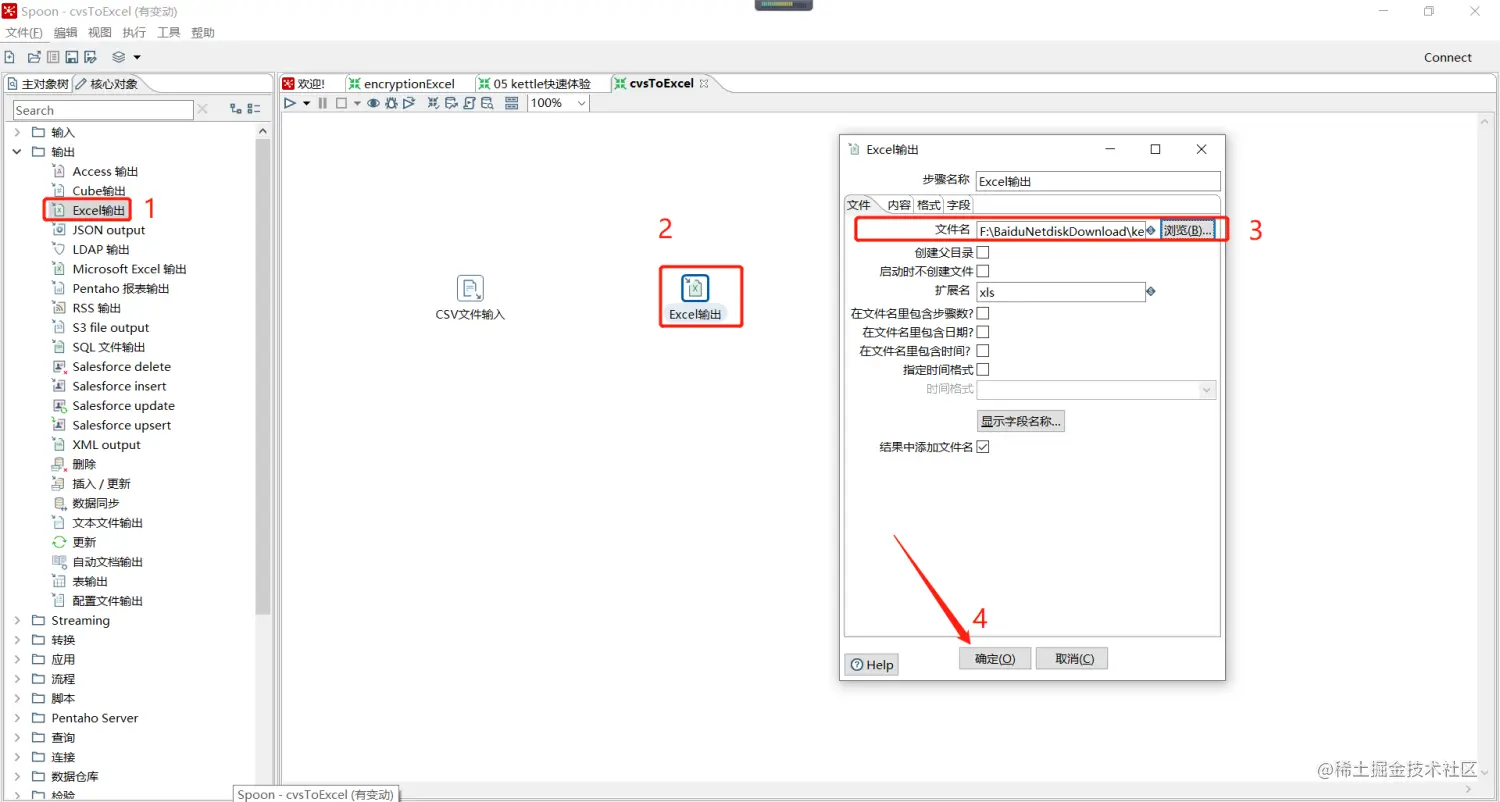Click the variable diamond icon beside 扩展名
Screen dimensions: 1500x802
coord(1151,291)
